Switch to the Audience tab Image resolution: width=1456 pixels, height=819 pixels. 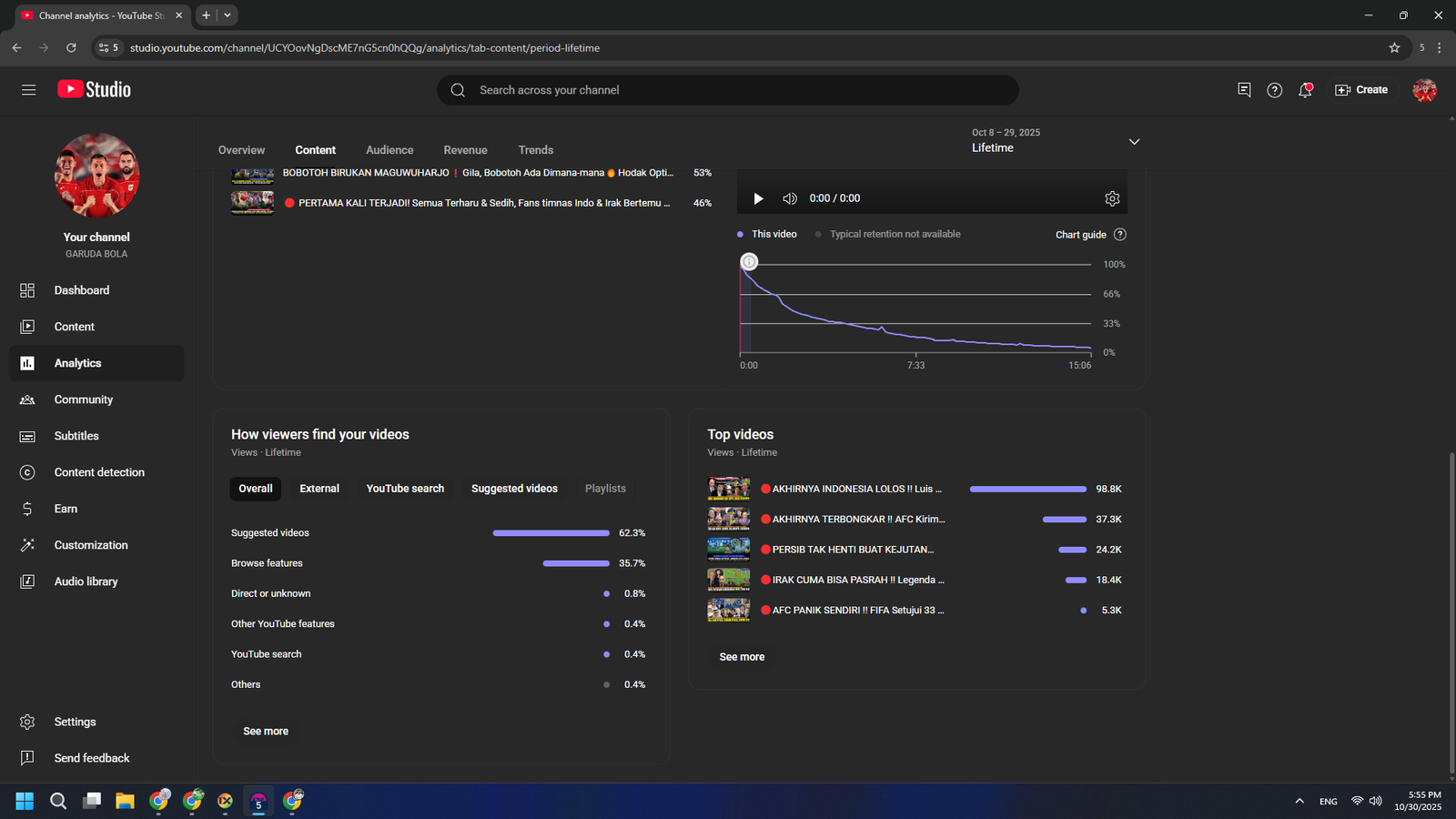pyautogui.click(x=389, y=150)
